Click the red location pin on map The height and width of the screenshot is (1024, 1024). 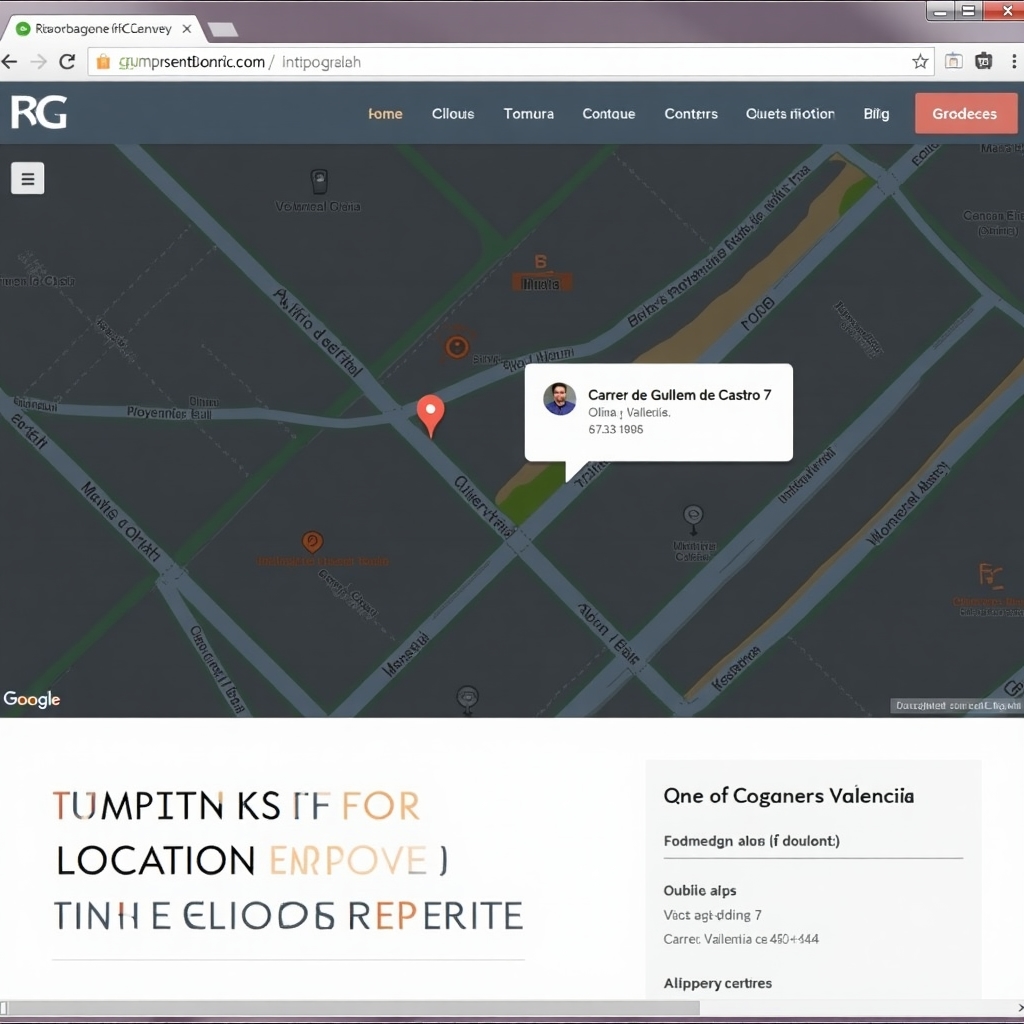click(430, 414)
